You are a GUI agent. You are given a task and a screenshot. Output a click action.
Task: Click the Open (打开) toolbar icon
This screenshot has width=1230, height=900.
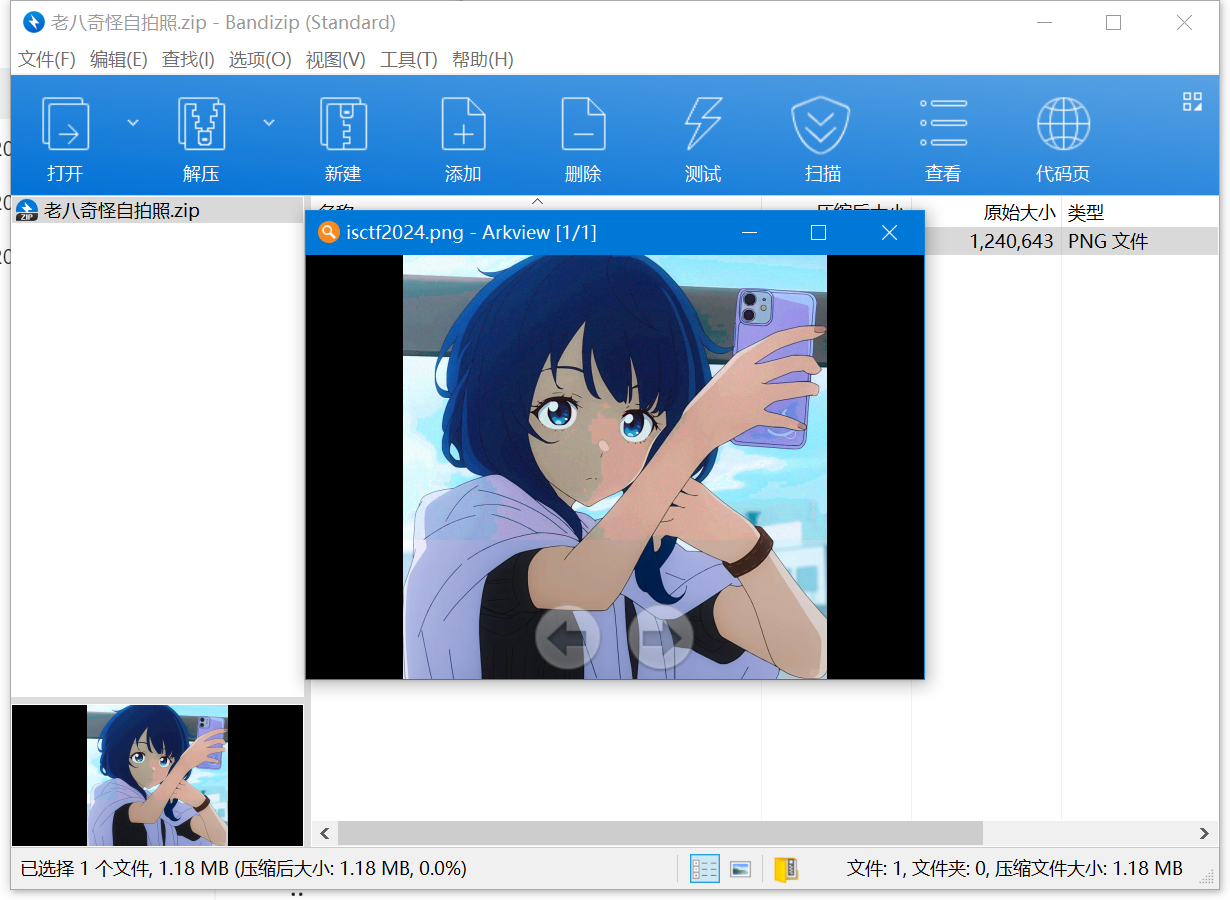65,124
